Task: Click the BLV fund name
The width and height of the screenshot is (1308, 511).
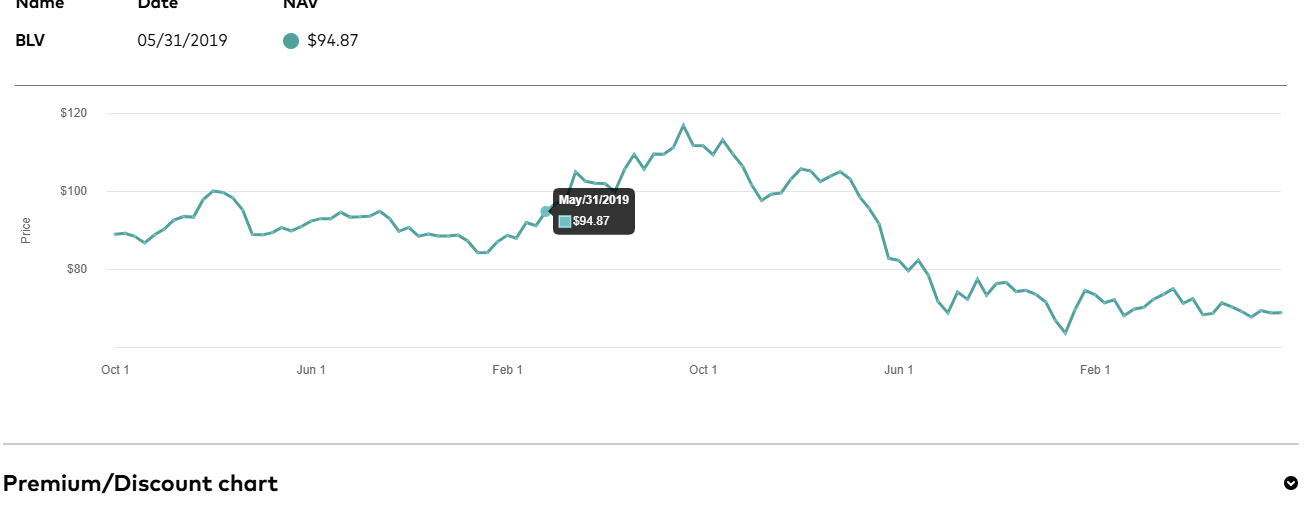Action: [30, 41]
